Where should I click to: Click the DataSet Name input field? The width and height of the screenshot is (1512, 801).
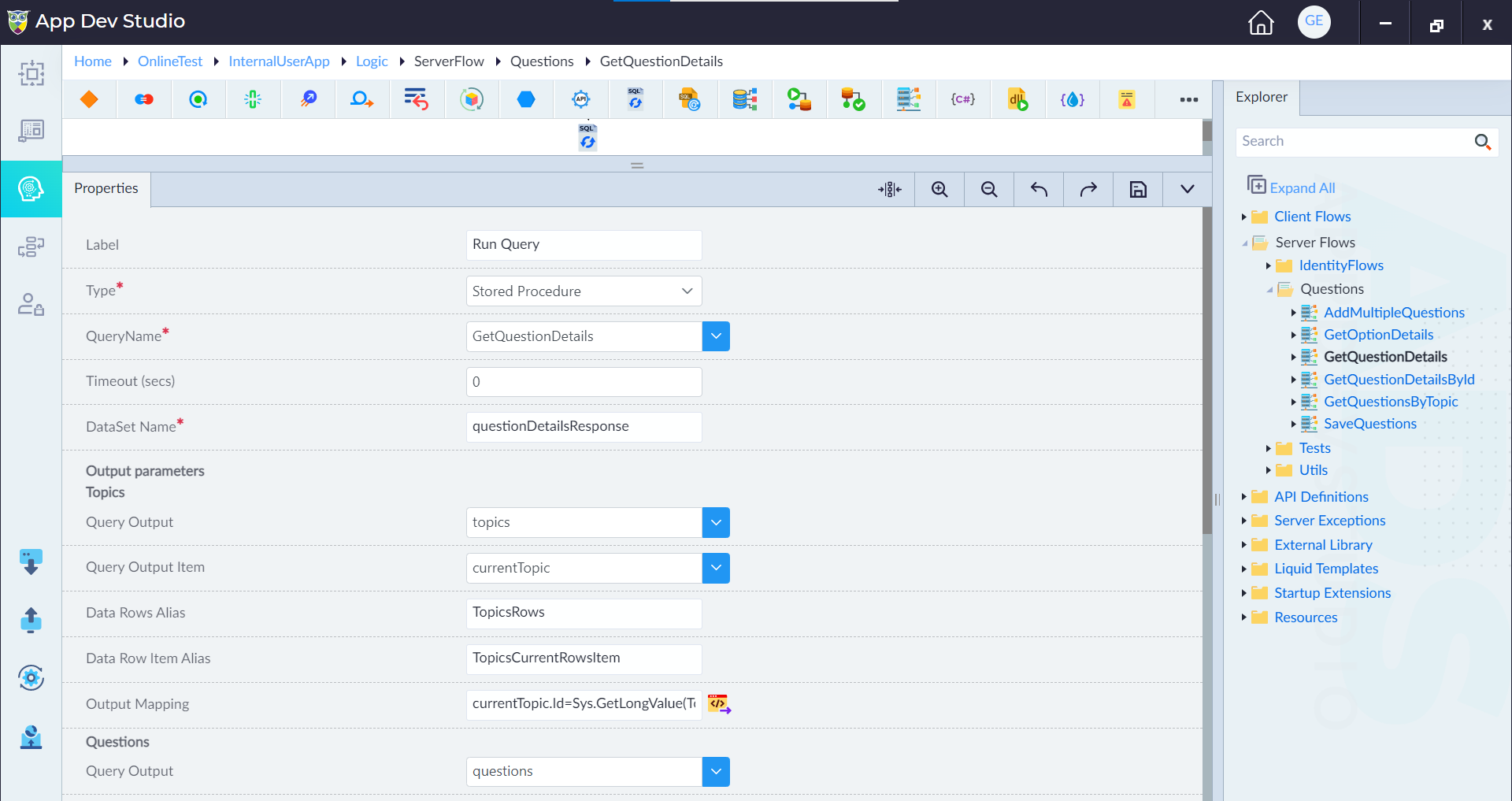(584, 427)
